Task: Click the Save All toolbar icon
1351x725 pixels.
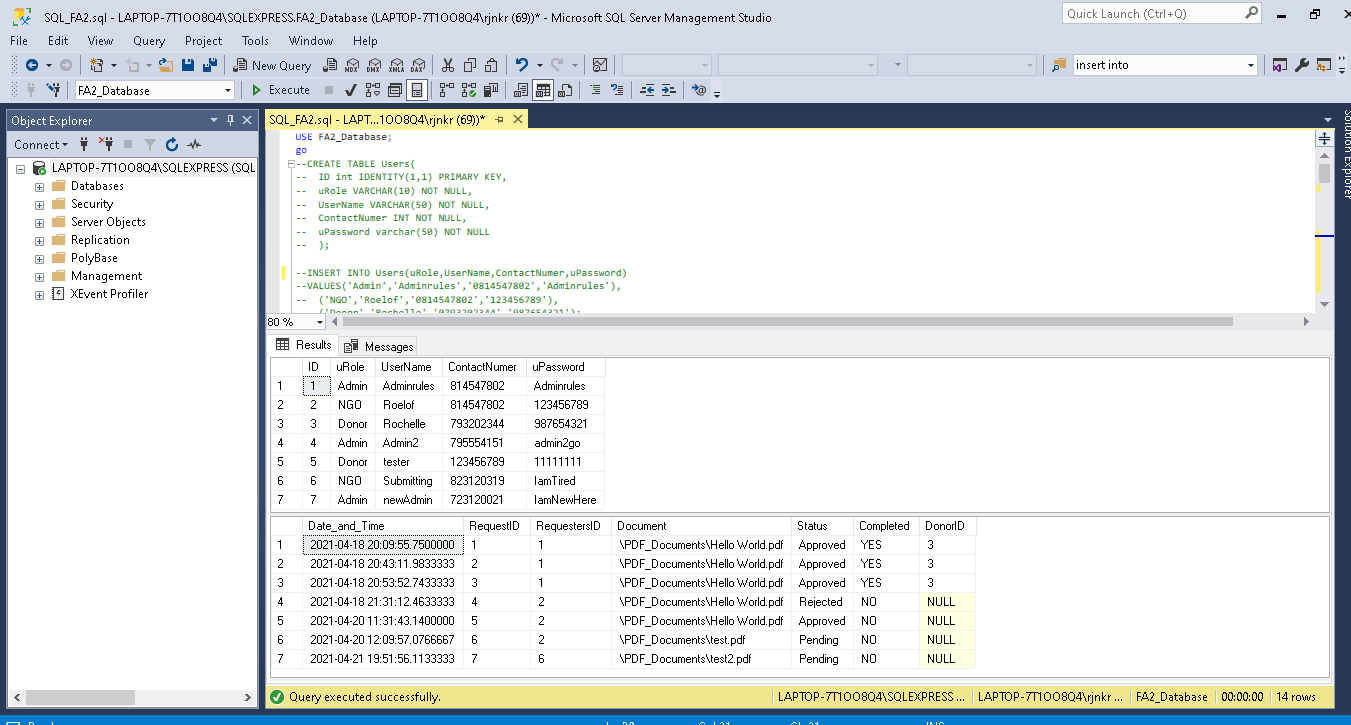Action: tap(210, 65)
